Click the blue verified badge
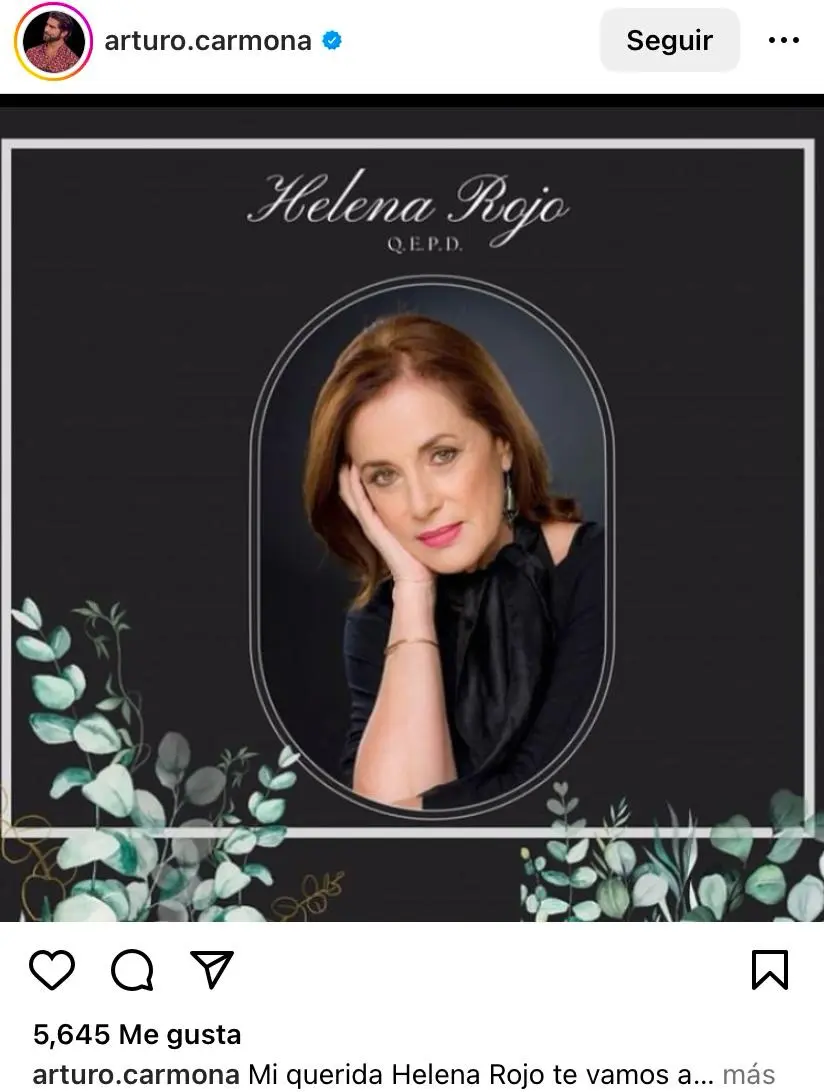The width and height of the screenshot is (824, 1092). point(332,41)
